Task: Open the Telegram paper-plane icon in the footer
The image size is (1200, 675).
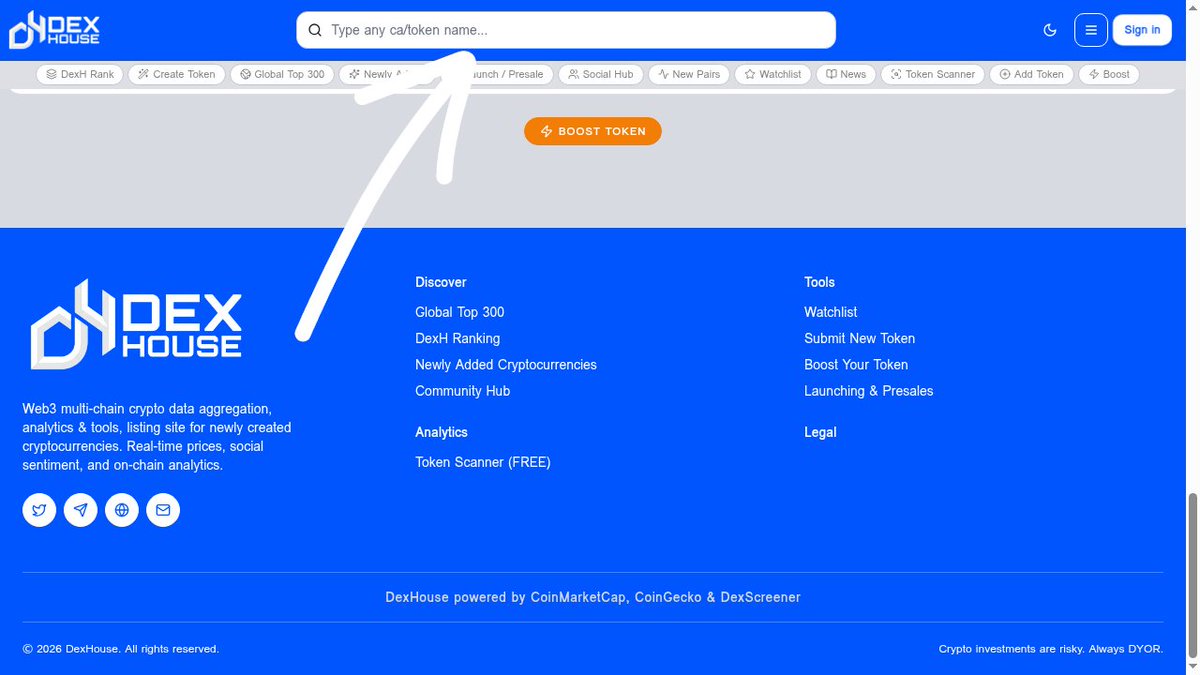Action: pos(81,510)
